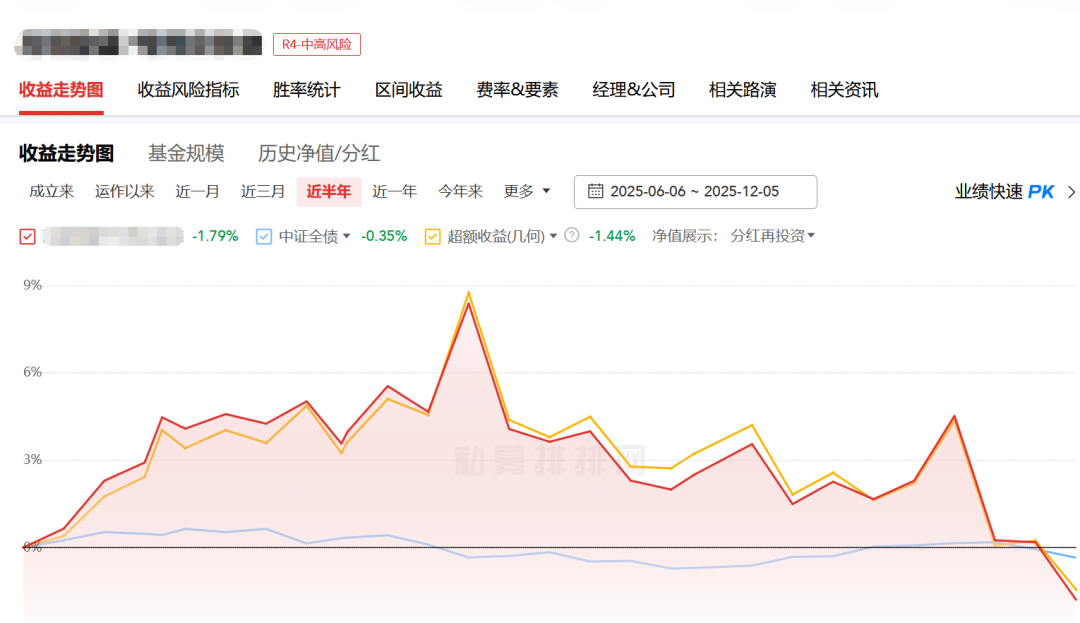
Task: Expand the 超额收益(几何) dropdown arrow
Action: pyautogui.click(x=554, y=236)
